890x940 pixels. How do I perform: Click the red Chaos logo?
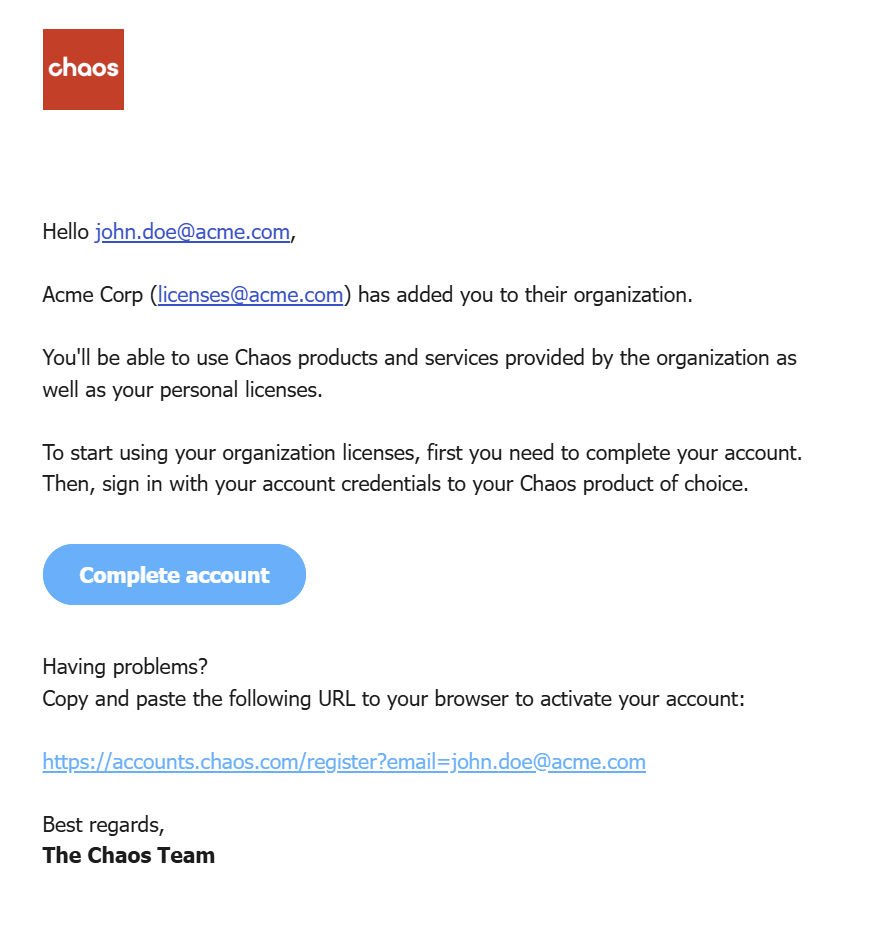83,70
